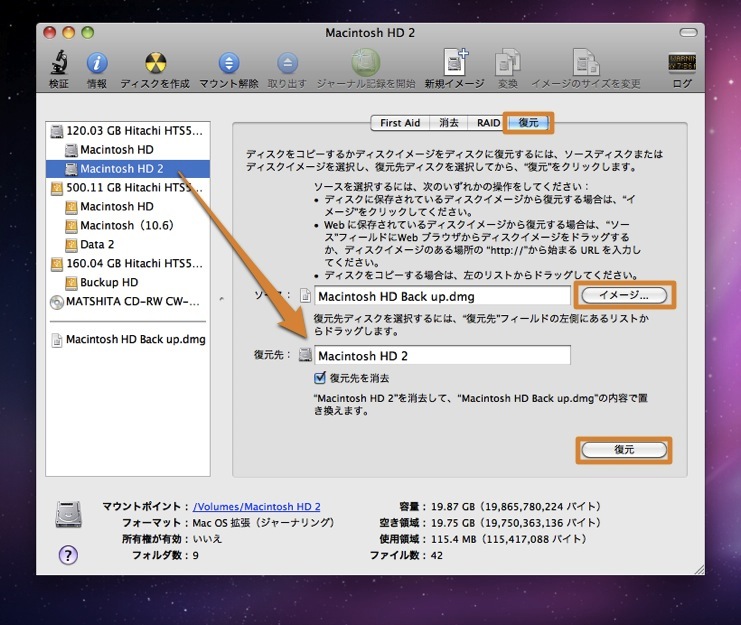Click the Burn disc (ディスクを作成) icon
This screenshot has width=741, height=625.
(x=155, y=62)
